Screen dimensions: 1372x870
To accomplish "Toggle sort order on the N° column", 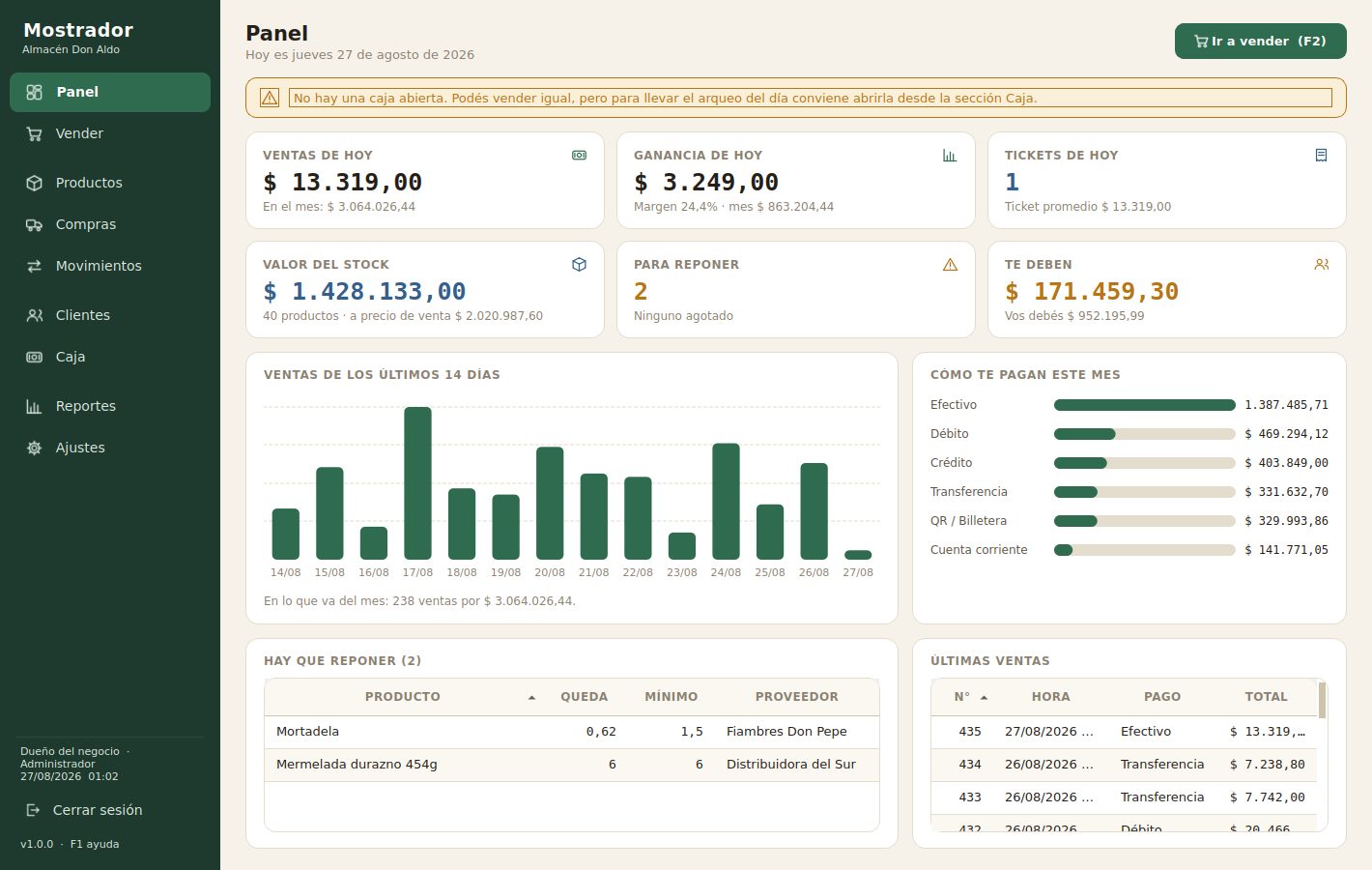I will pos(984,697).
